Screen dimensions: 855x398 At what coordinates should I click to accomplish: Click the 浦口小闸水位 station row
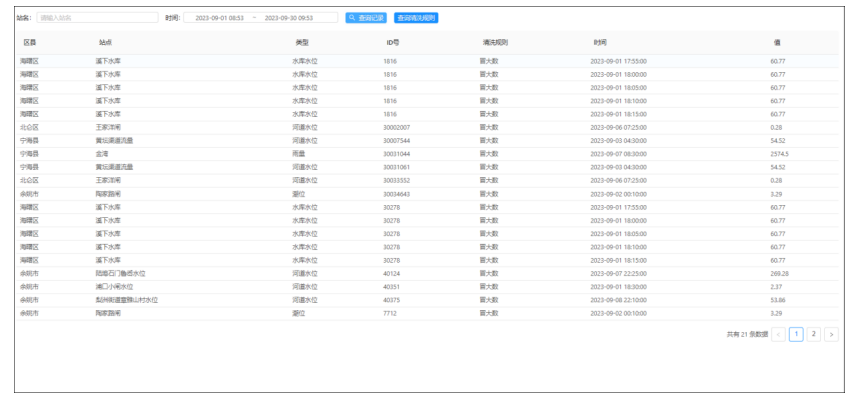coord(428,287)
